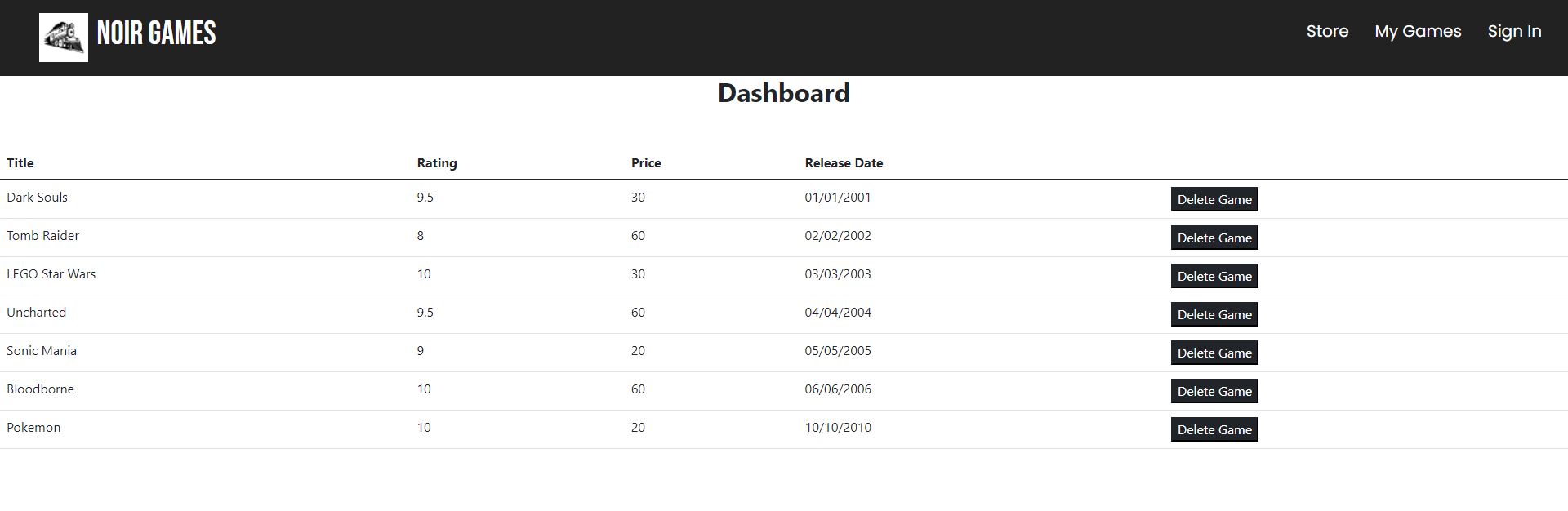Select the Dark Souls title cell
Image resolution: width=1568 pixels, height=511 pixels.
(x=37, y=197)
